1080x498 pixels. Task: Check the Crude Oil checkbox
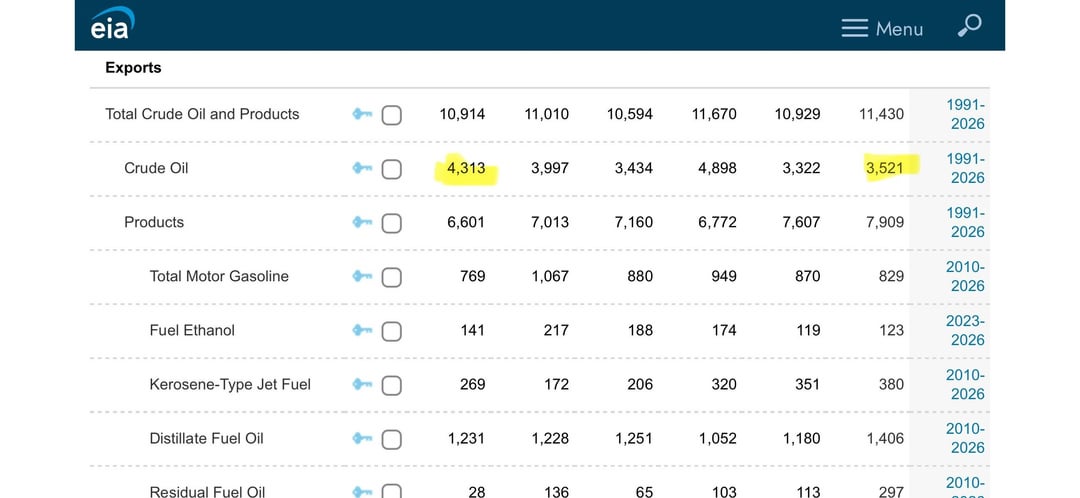tap(392, 169)
